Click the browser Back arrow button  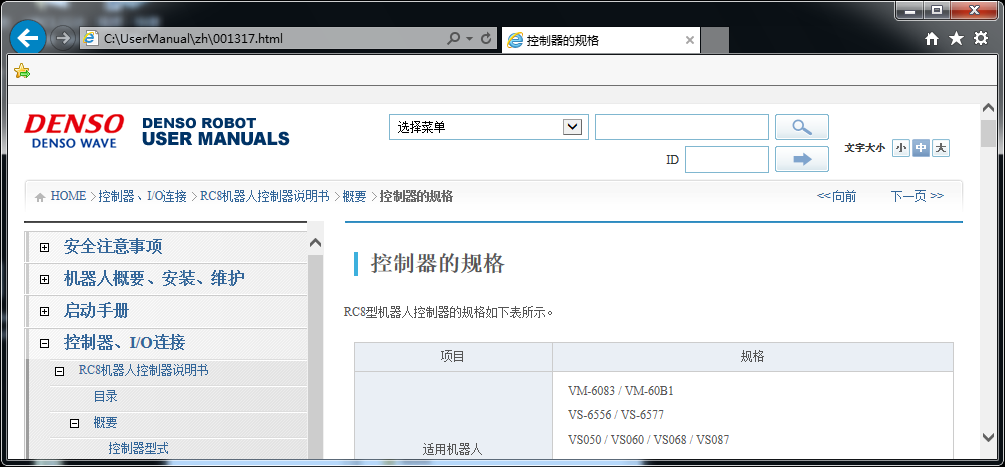[x=27, y=38]
